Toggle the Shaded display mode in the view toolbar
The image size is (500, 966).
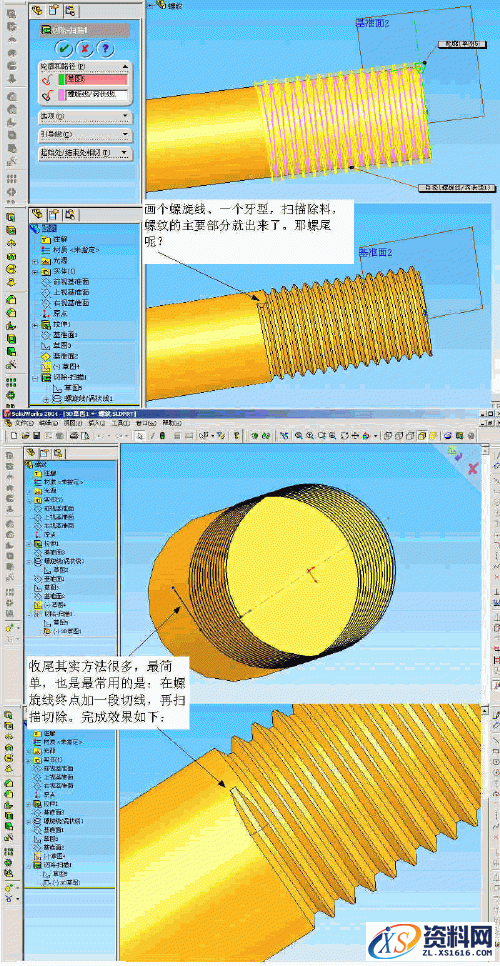tap(432, 435)
